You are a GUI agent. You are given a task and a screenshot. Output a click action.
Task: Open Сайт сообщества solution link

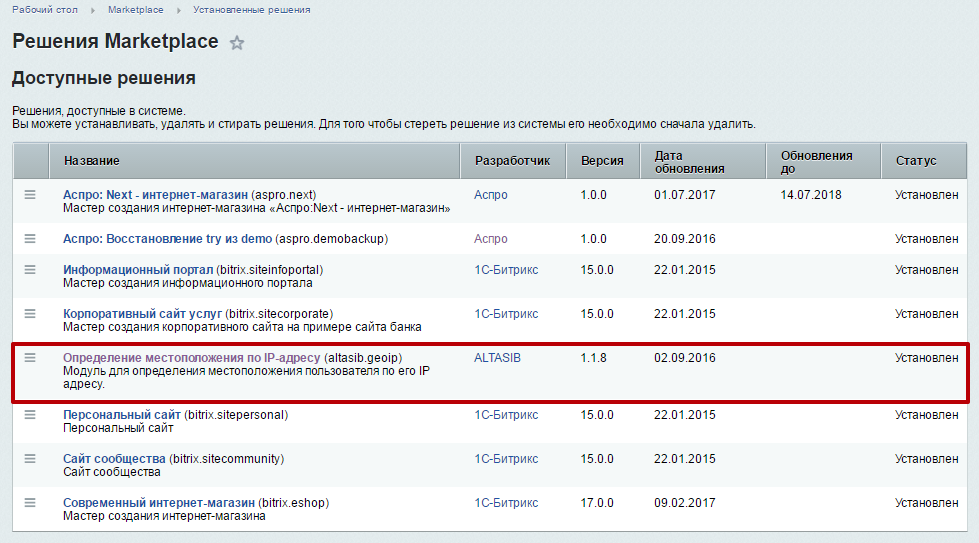114,459
